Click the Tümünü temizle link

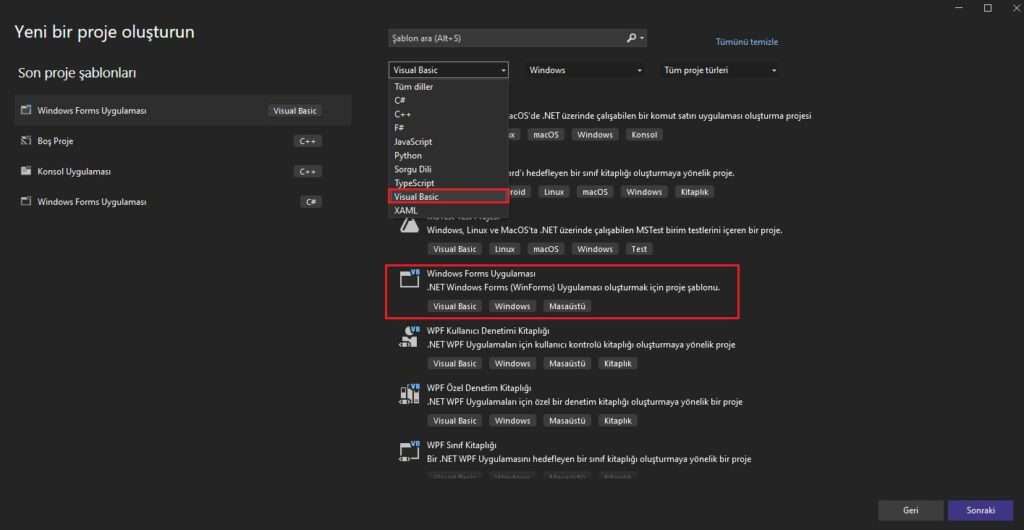click(746, 42)
